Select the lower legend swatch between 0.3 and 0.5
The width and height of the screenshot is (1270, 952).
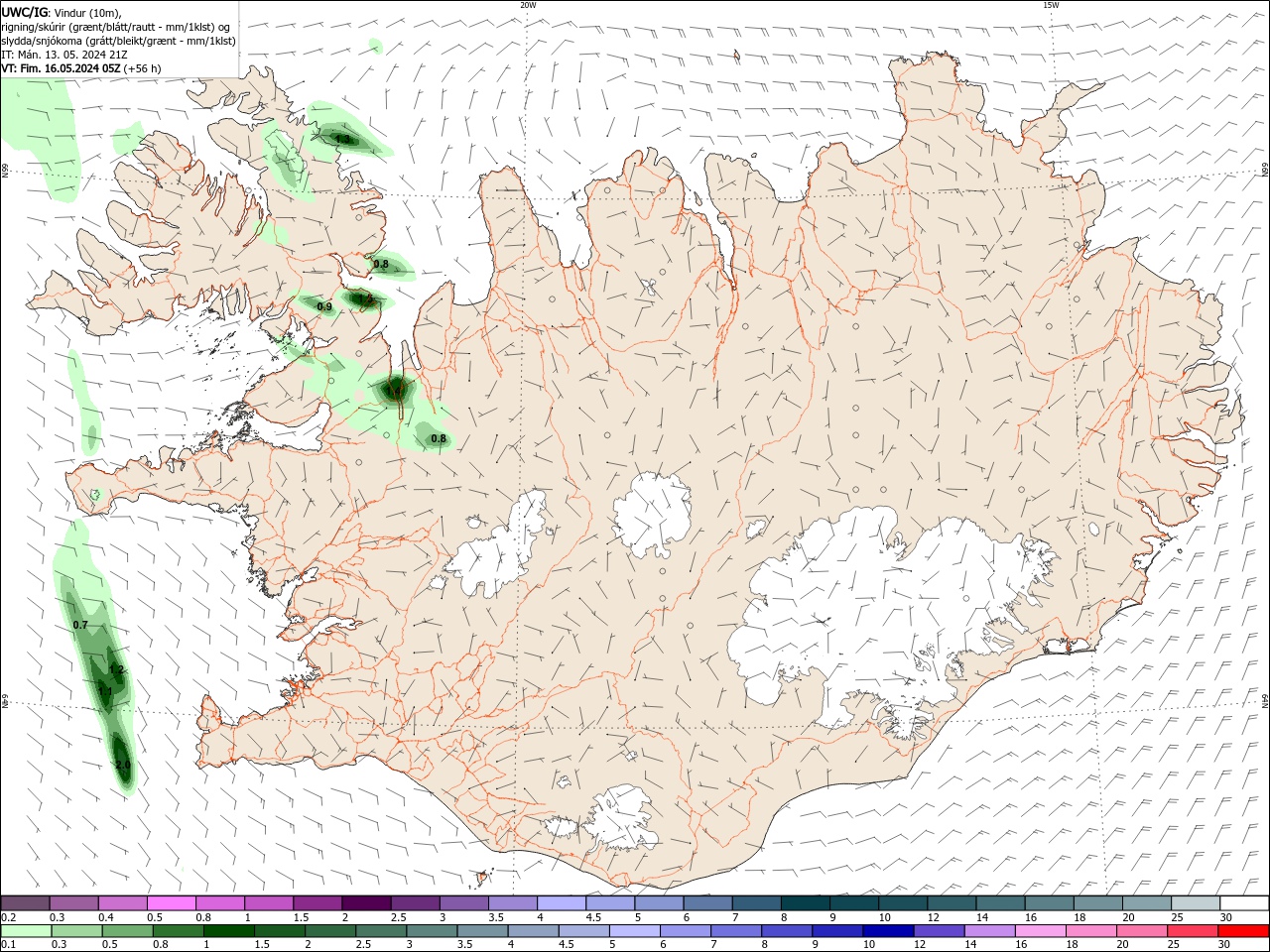pyautogui.click(x=76, y=931)
